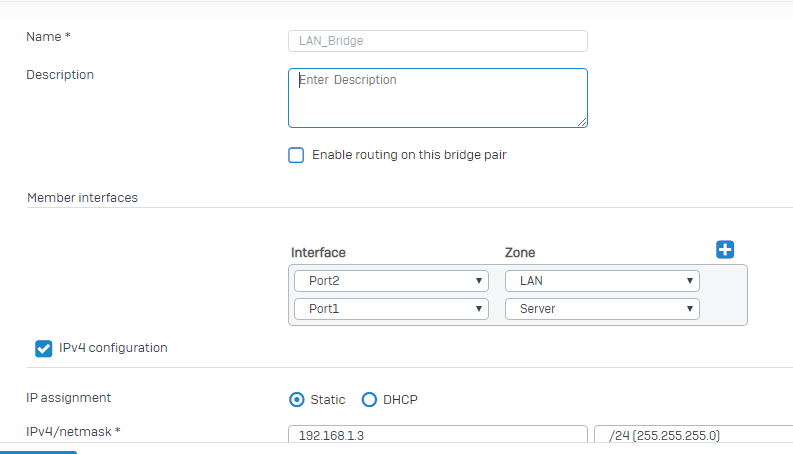Expand the Server zone dropdown
793x454 pixels.
[602, 309]
